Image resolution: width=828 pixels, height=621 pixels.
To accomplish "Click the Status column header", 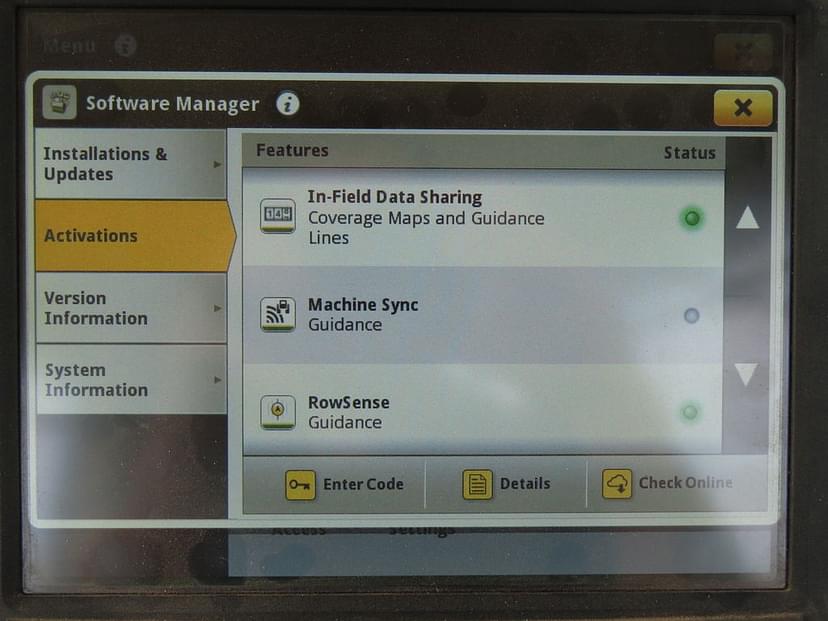I will [689, 153].
